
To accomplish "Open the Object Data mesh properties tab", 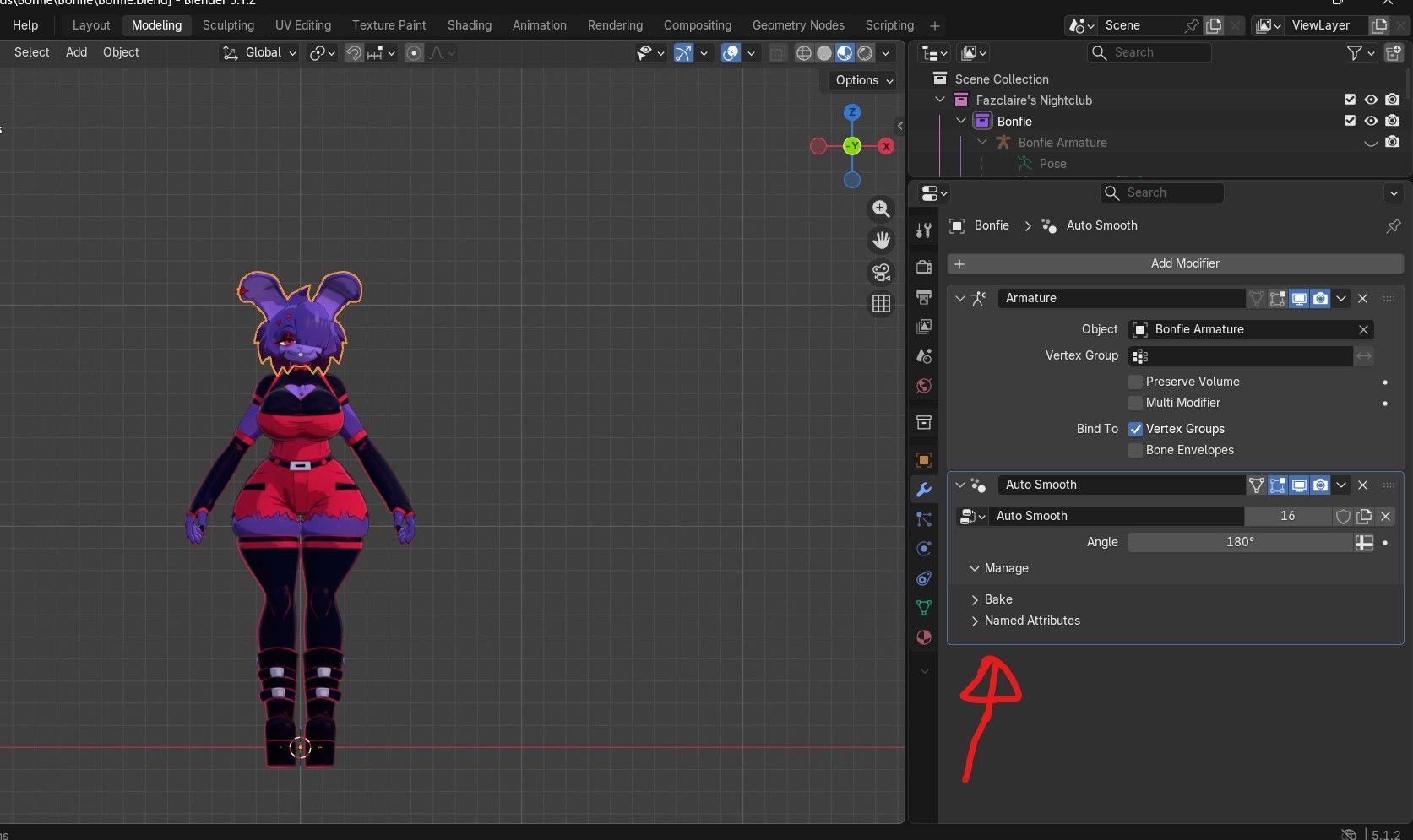I will pyautogui.click(x=924, y=608).
